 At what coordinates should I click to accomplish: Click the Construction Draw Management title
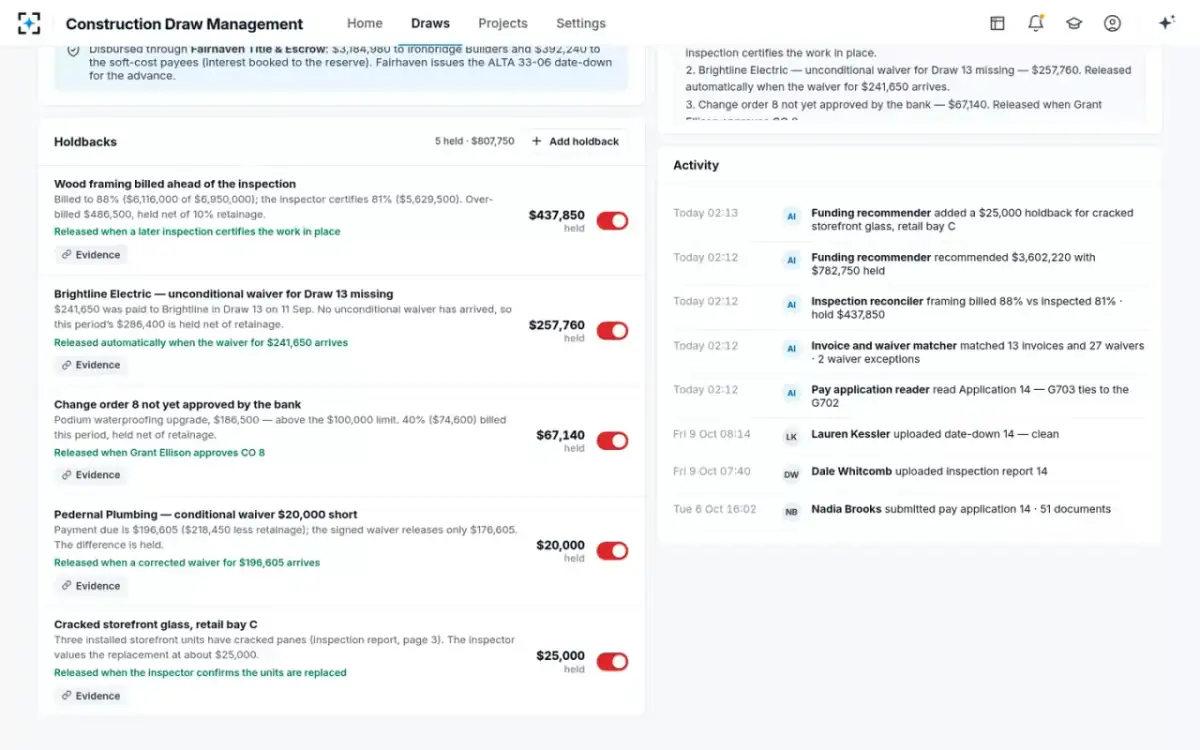184,24
